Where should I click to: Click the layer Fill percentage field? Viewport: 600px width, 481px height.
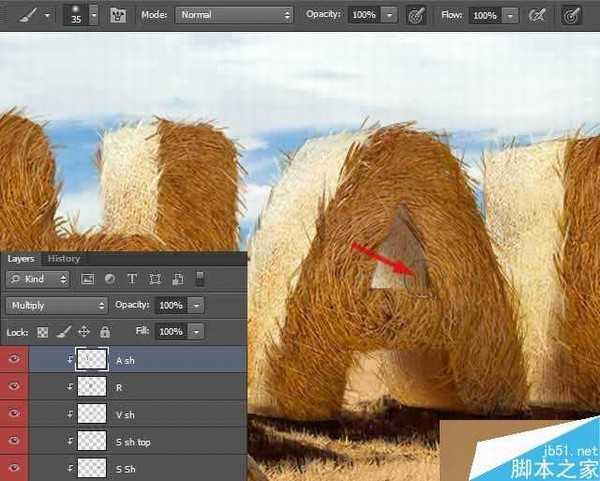click(x=170, y=331)
